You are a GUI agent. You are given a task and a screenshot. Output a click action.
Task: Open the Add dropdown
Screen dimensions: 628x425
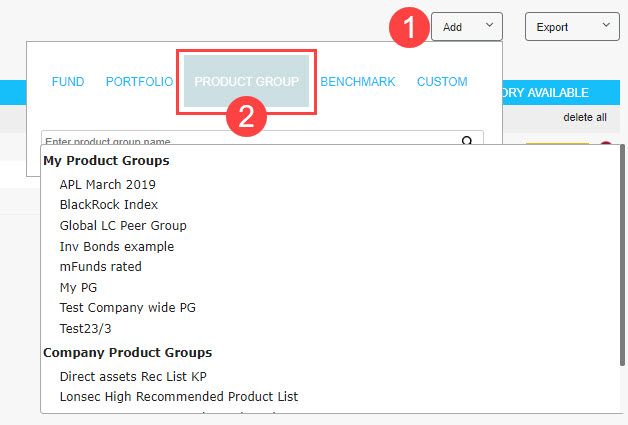[466, 27]
